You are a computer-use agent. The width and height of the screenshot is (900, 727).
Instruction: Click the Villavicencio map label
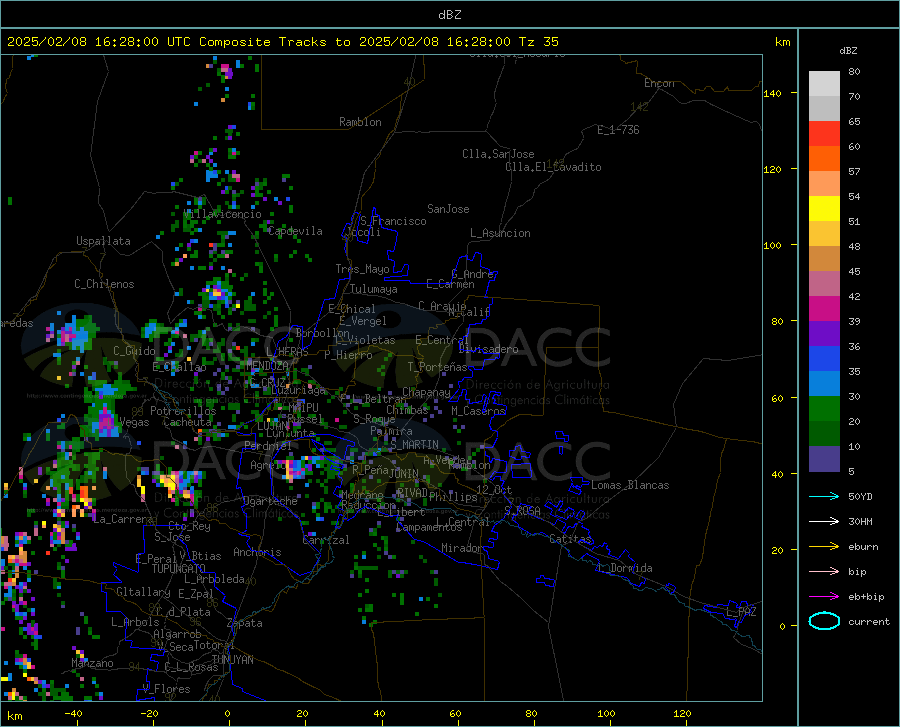(222, 214)
